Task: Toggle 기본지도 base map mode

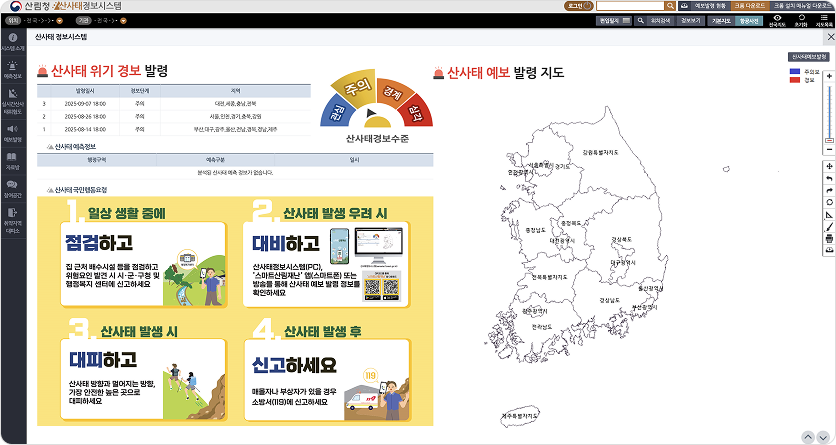Action: point(720,20)
